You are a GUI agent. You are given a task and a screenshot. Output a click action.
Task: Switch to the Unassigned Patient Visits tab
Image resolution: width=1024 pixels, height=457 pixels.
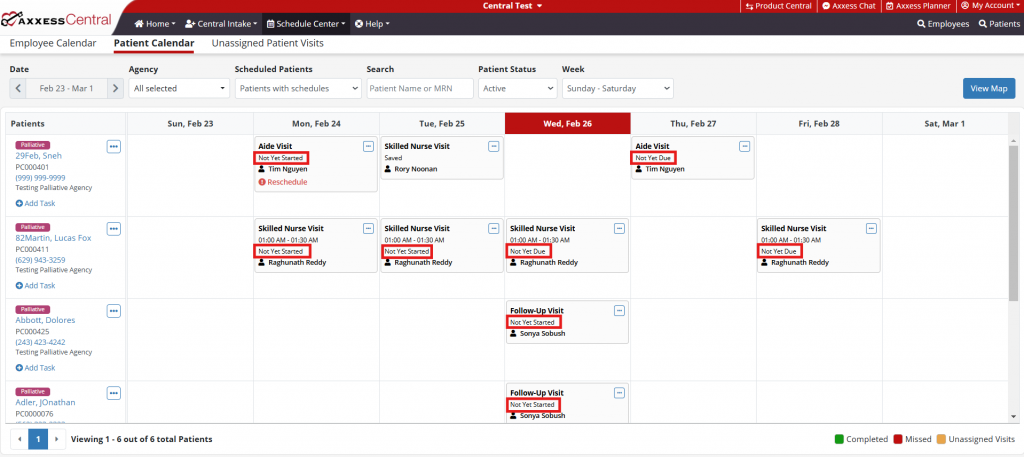(x=267, y=43)
